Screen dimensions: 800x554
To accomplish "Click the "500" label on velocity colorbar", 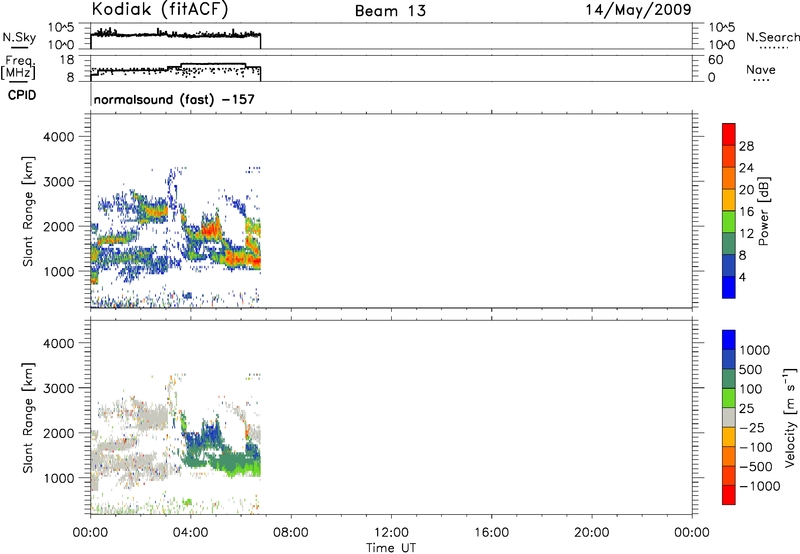I will [x=751, y=369].
